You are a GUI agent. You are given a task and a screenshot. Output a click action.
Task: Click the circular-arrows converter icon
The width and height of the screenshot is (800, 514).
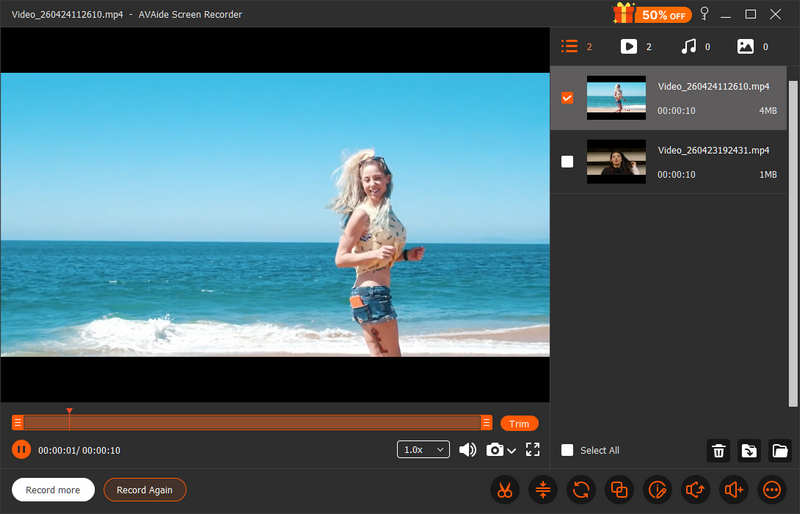click(580, 490)
